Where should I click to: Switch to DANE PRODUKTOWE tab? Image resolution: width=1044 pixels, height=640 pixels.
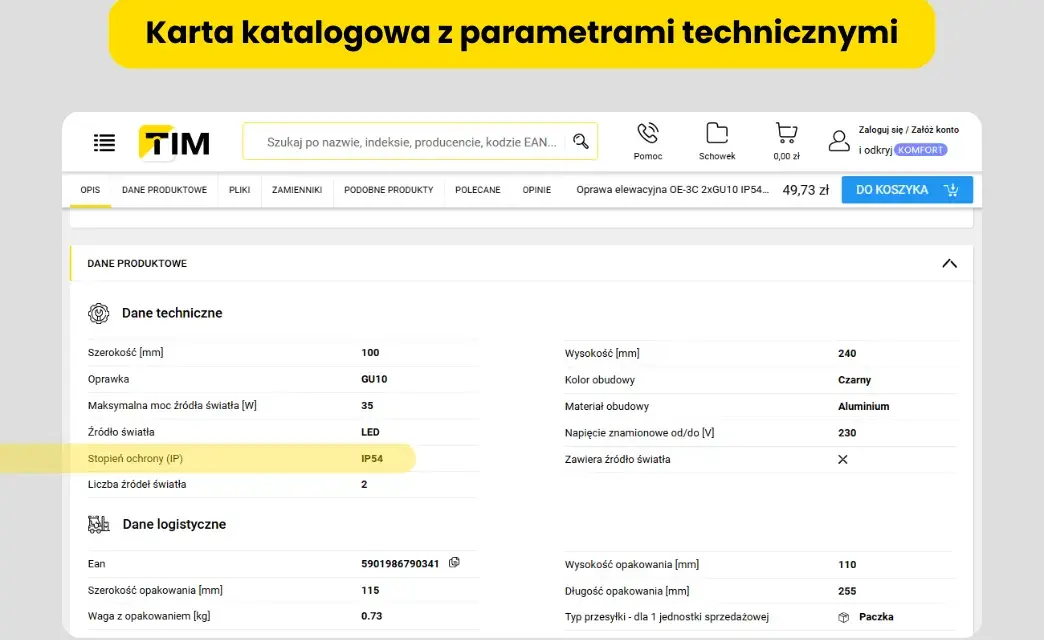(x=164, y=190)
